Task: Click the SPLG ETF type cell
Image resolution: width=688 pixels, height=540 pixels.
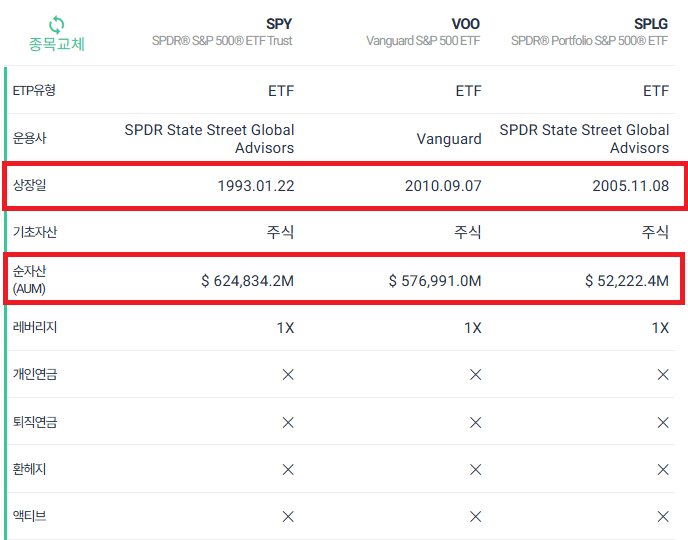Action: [x=656, y=91]
